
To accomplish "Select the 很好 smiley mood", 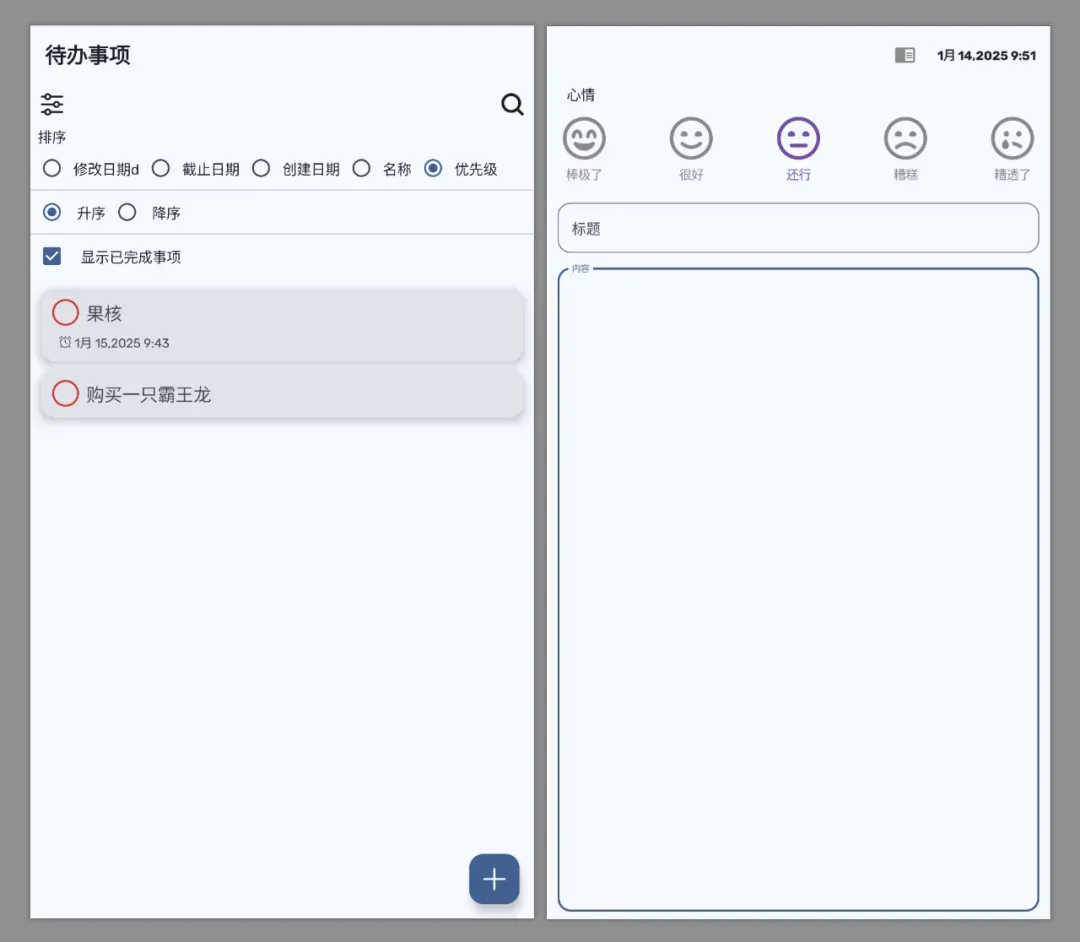I will [691, 138].
